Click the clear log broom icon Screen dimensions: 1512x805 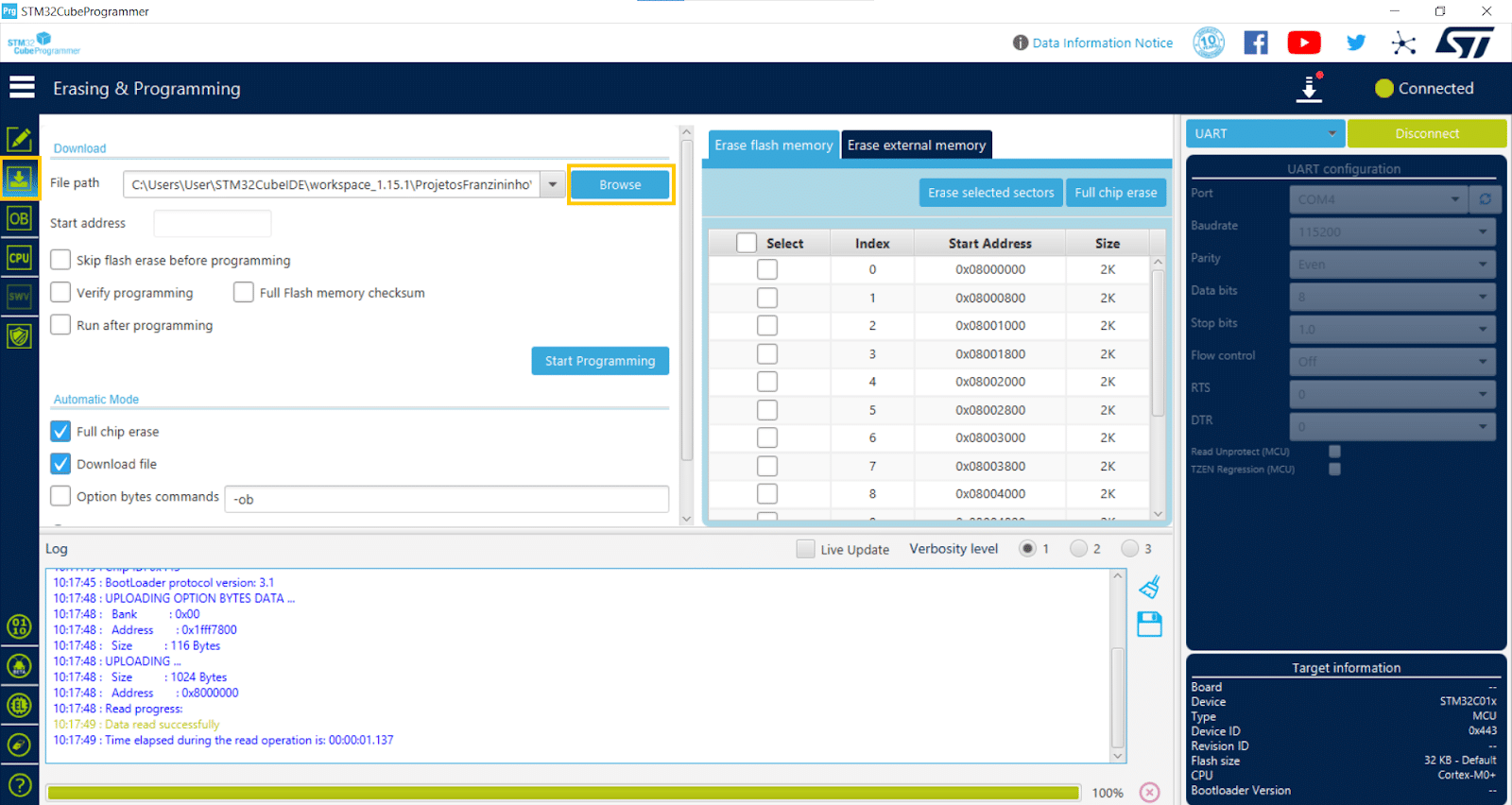point(1149,588)
